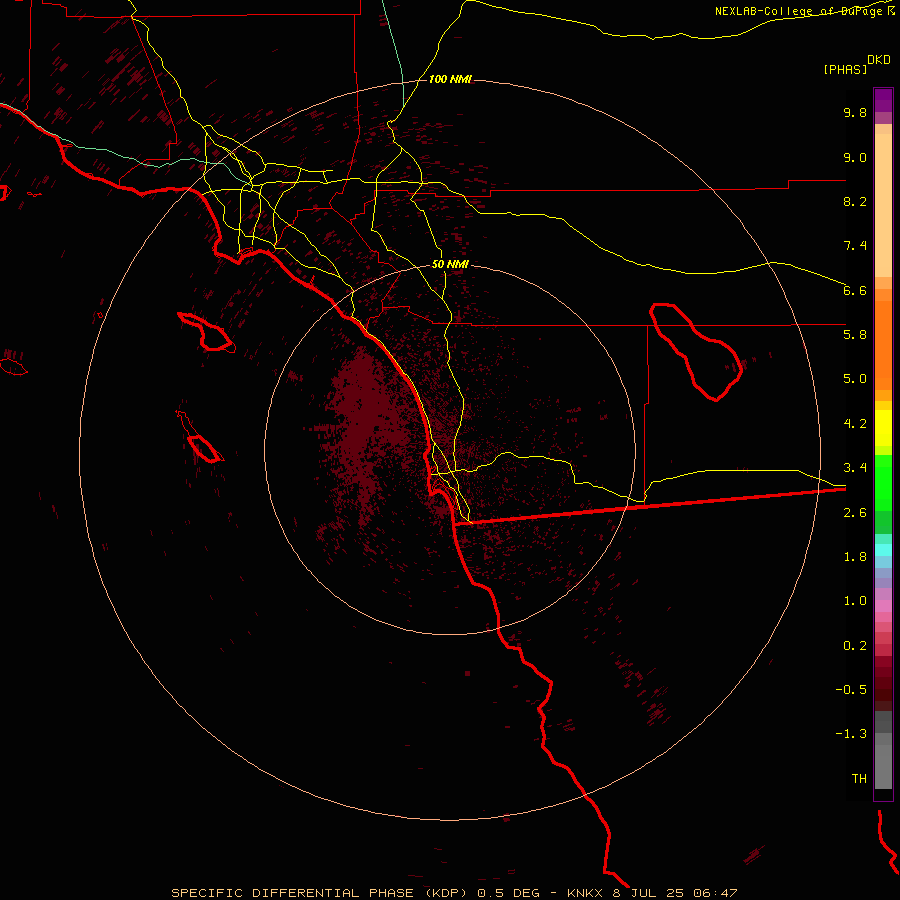Click the 8.2 scale label
The width and height of the screenshot is (900, 900).
click(x=855, y=201)
